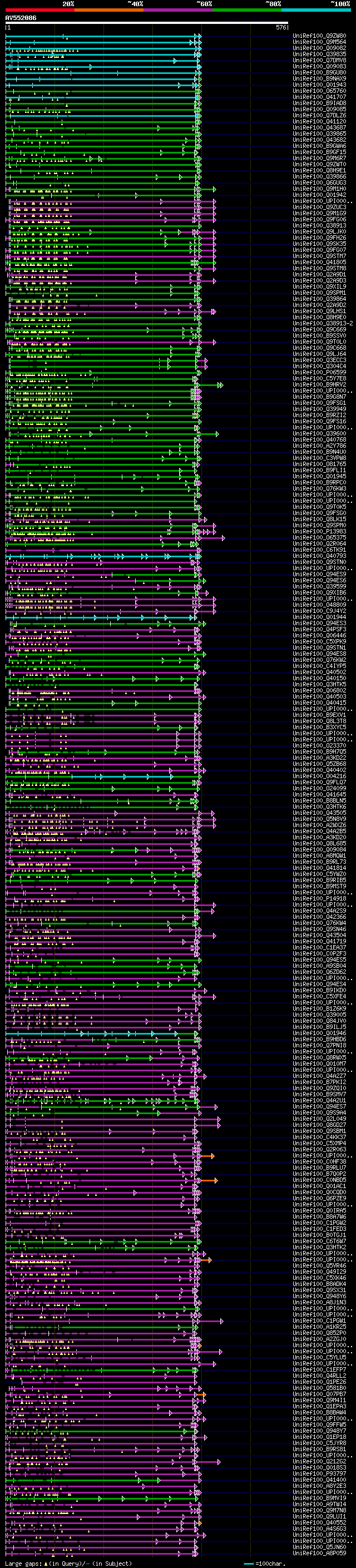Screen dimensions: 356x1568
Task: Click UniRef100_P06599 entry
Action: [319, 372]
